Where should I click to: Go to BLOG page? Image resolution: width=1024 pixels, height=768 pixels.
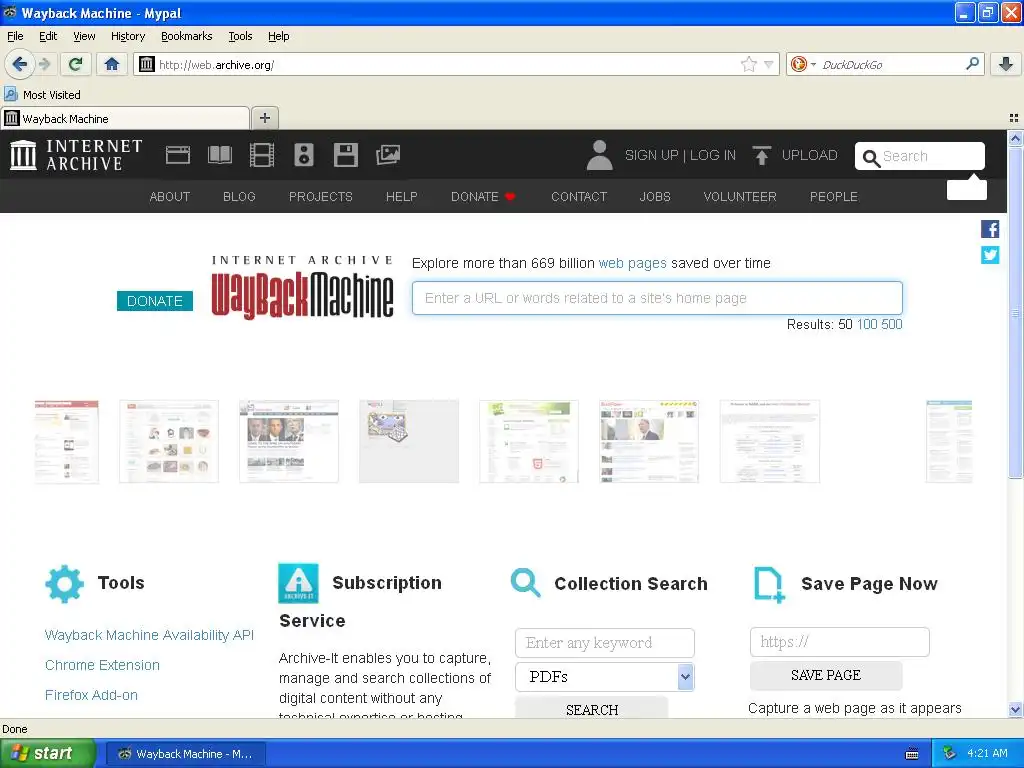pyautogui.click(x=239, y=197)
